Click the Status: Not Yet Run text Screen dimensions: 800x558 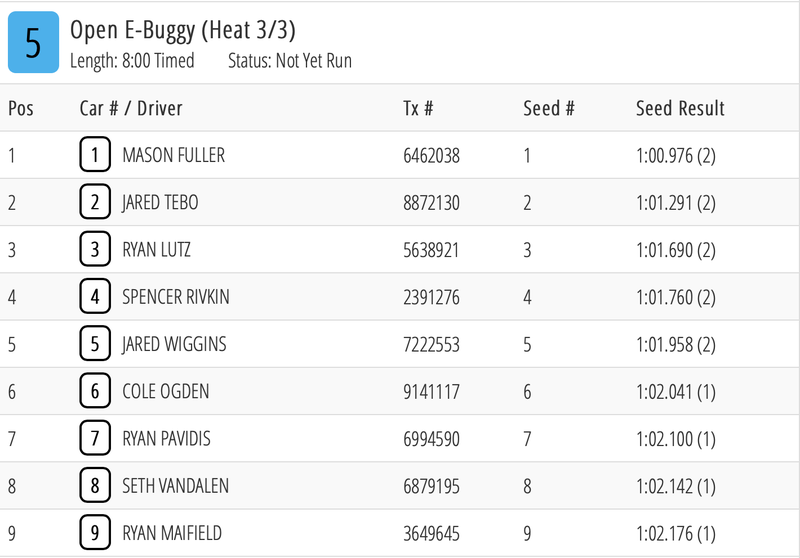[290, 61]
